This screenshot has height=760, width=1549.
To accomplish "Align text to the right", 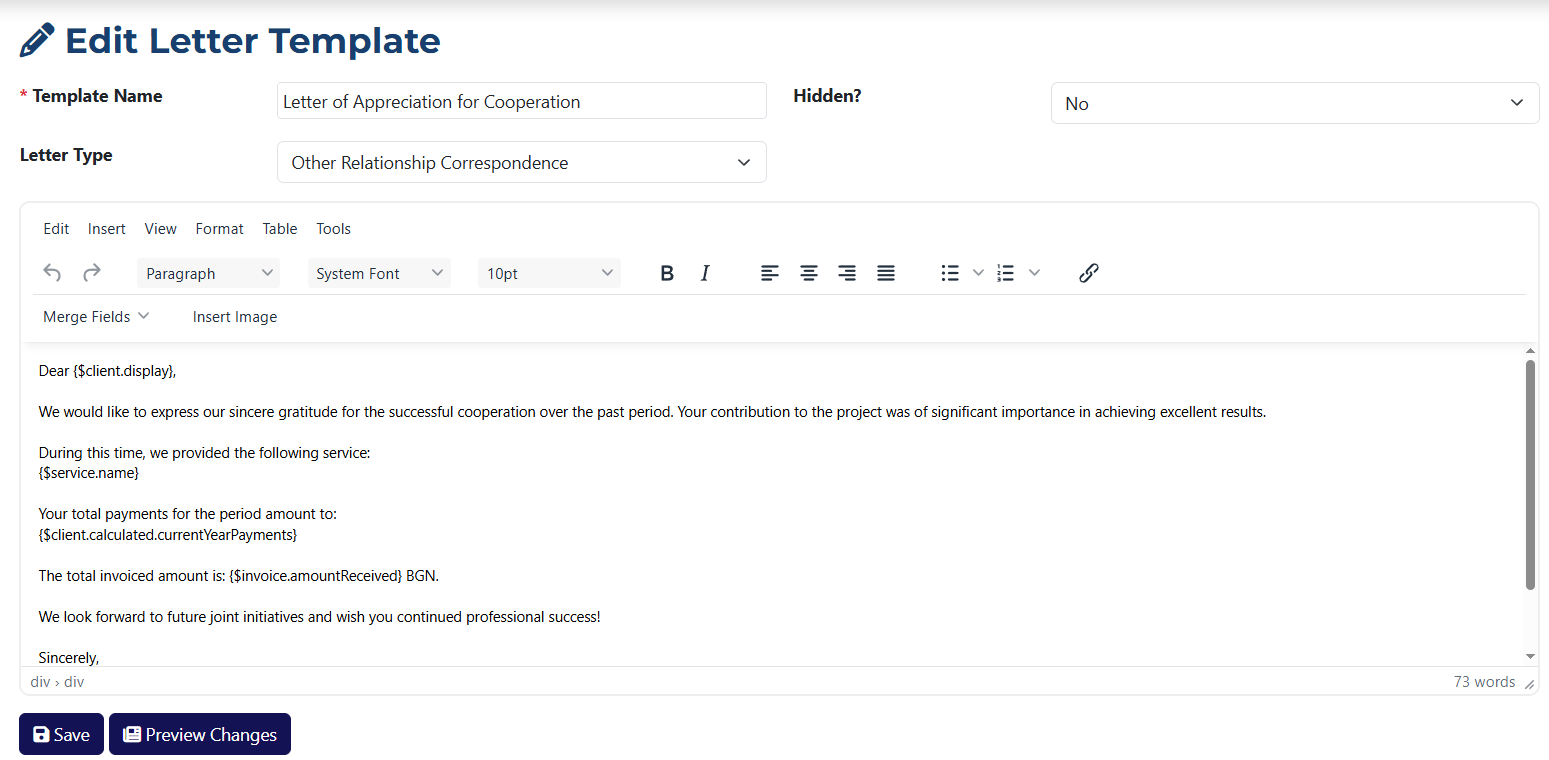I will click(846, 272).
